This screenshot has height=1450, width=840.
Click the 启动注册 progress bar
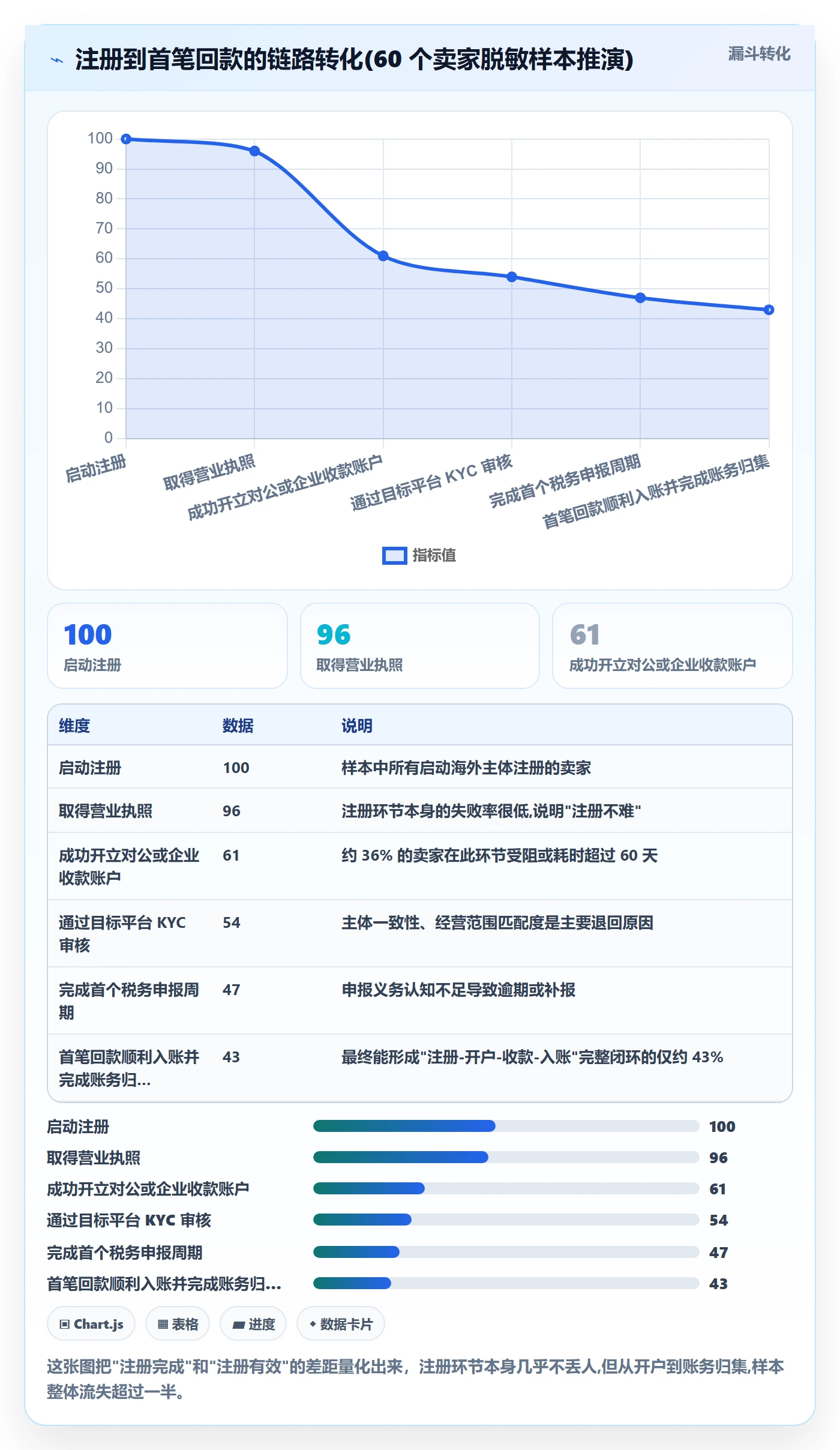click(x=506, y=1126)
